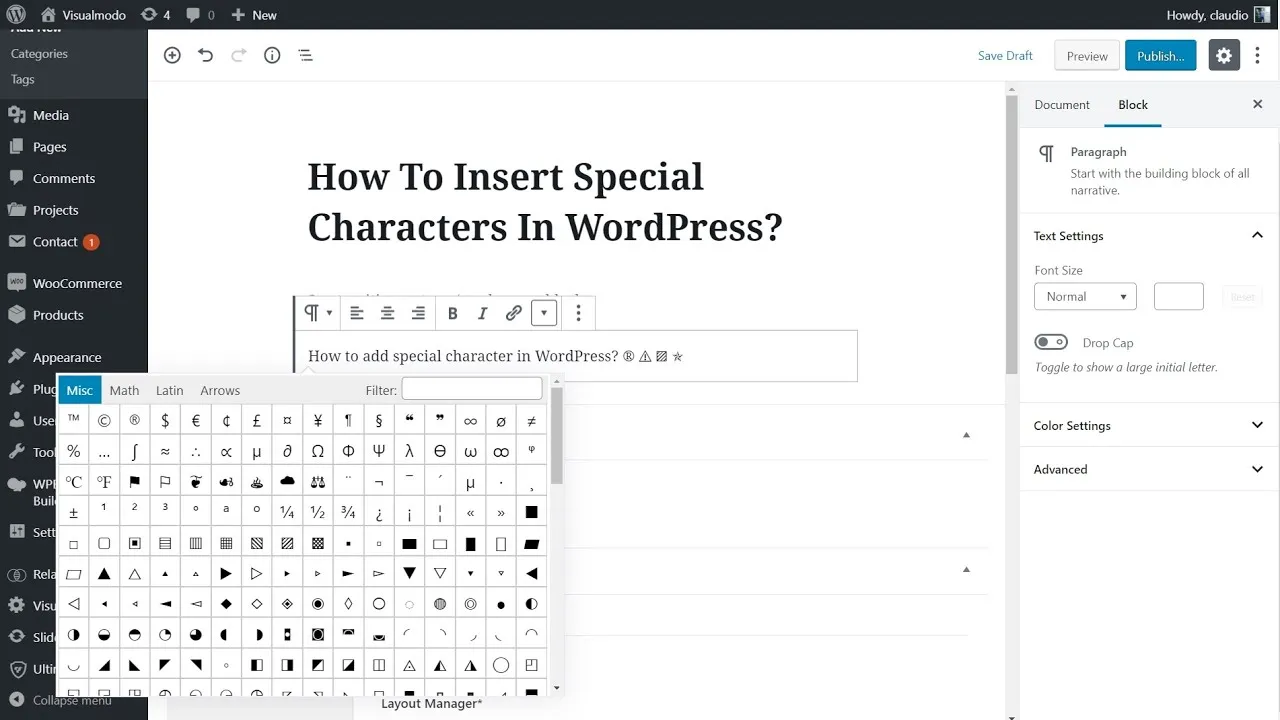Insert a link from block toolbar
Viewport: 1280px width, 720px height.
(513, 313)
